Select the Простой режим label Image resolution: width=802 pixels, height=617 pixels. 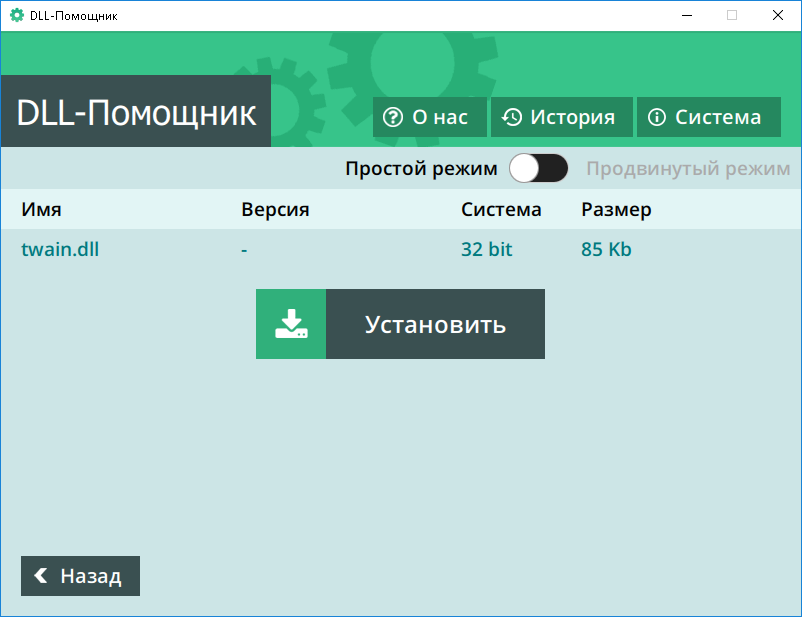[x=421, y=168]
